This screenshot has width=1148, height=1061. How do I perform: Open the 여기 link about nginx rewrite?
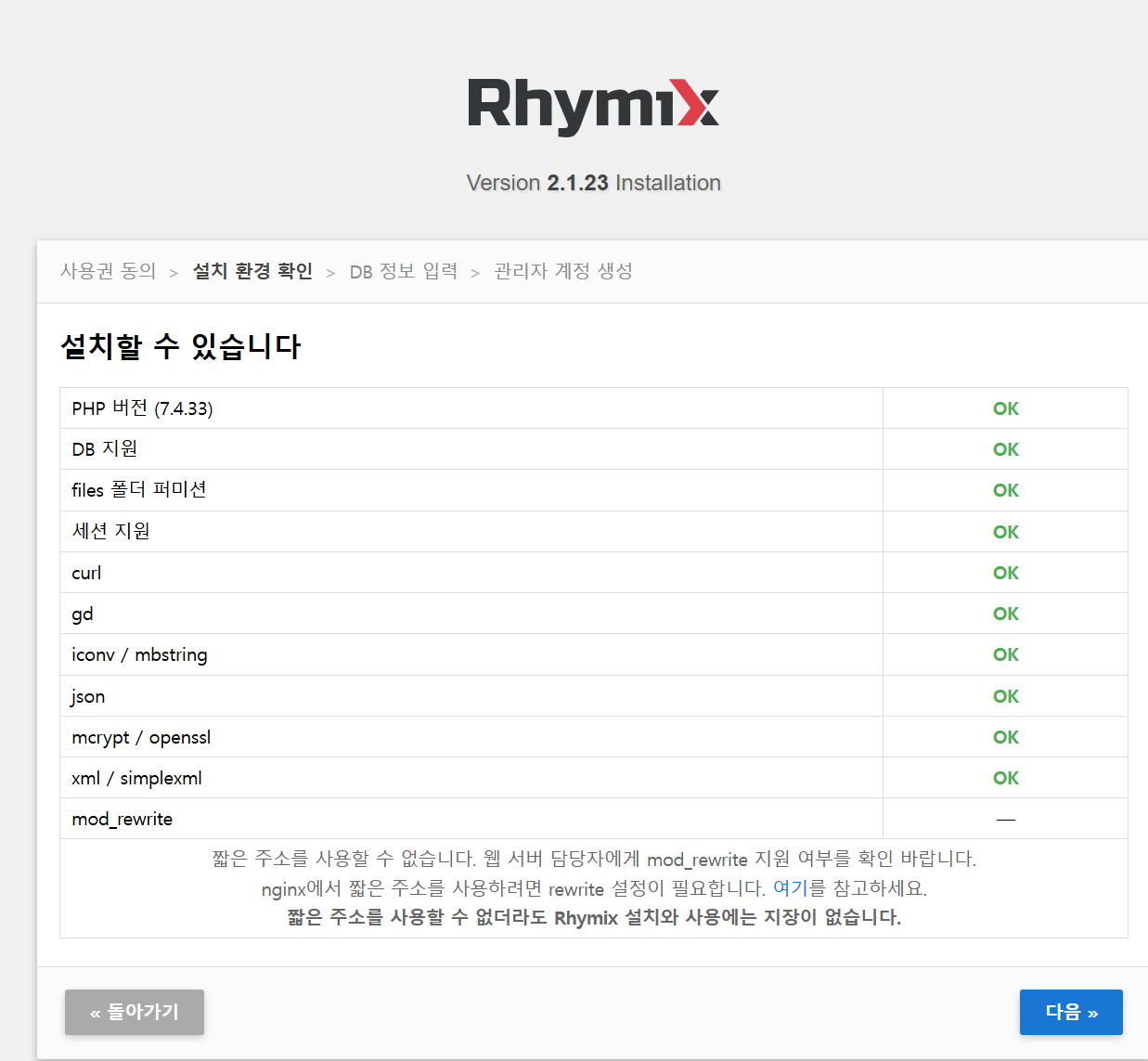[790, 888]
